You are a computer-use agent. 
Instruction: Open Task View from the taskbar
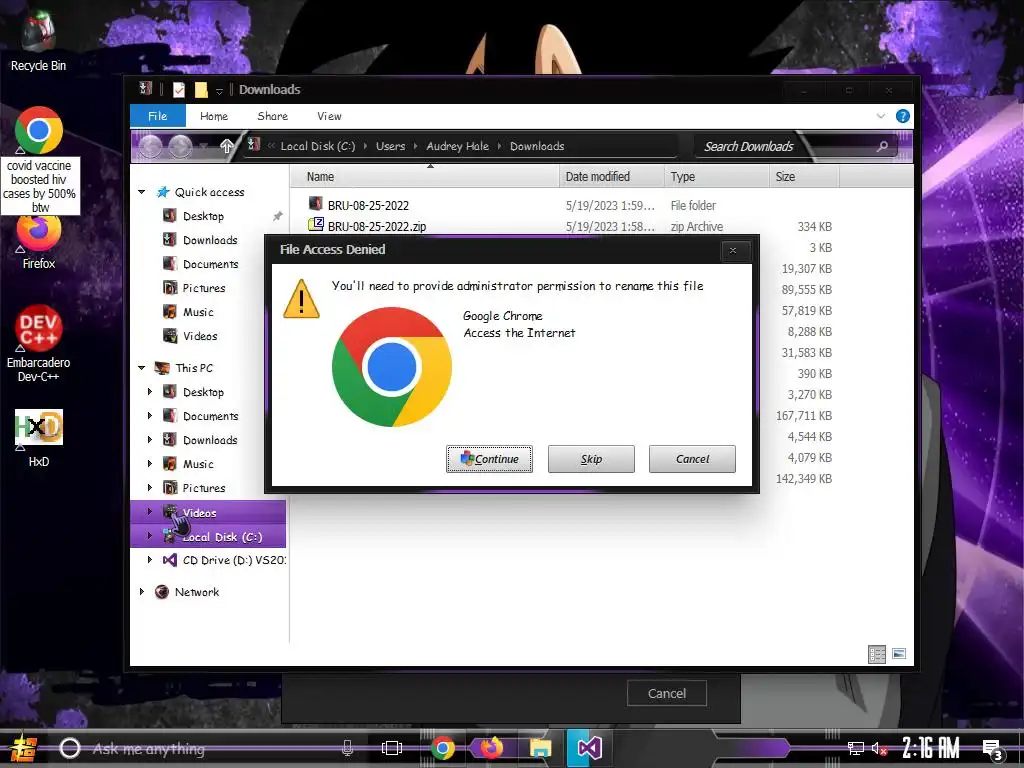pyautogui.click(x=392, y=748)
